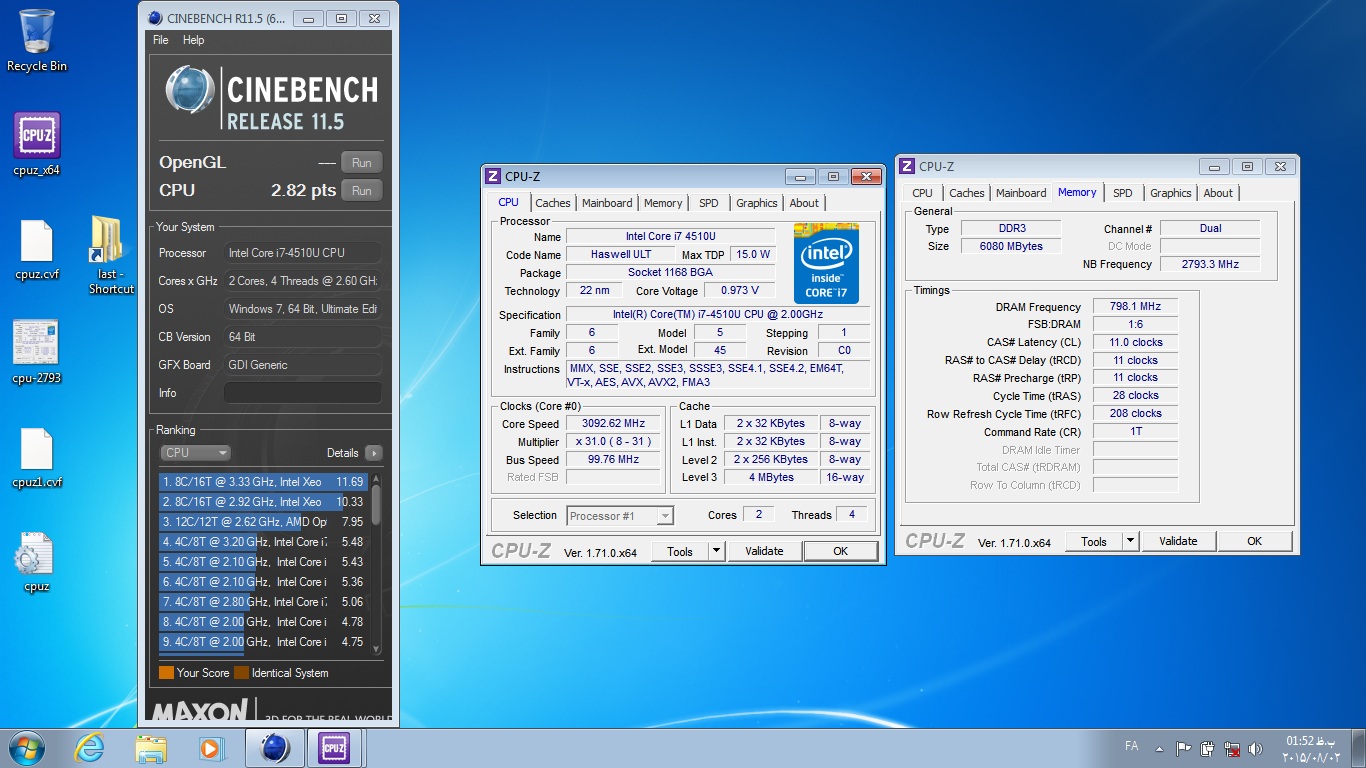Image resolution: width=1366 pixels, height=768 pixels.
Task: Click the Z icon in the CPU-Z Memory window title
Action: tap(907, 166)
